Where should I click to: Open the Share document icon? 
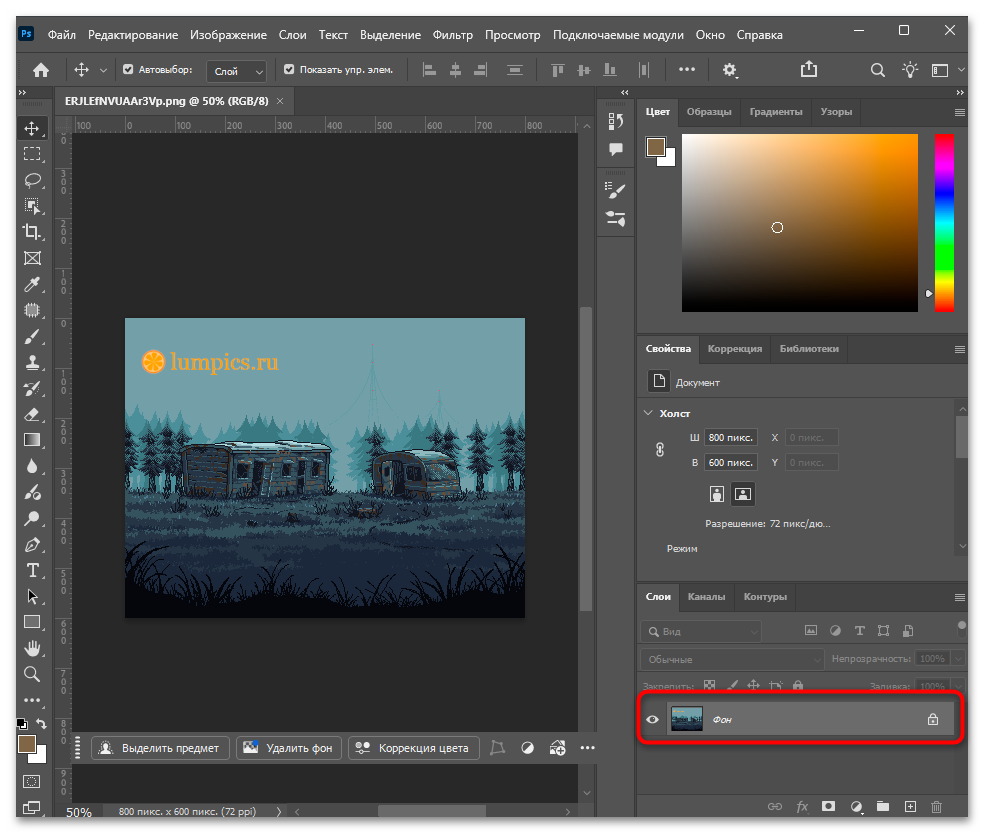pyautogui.click(x=809, y=69)
